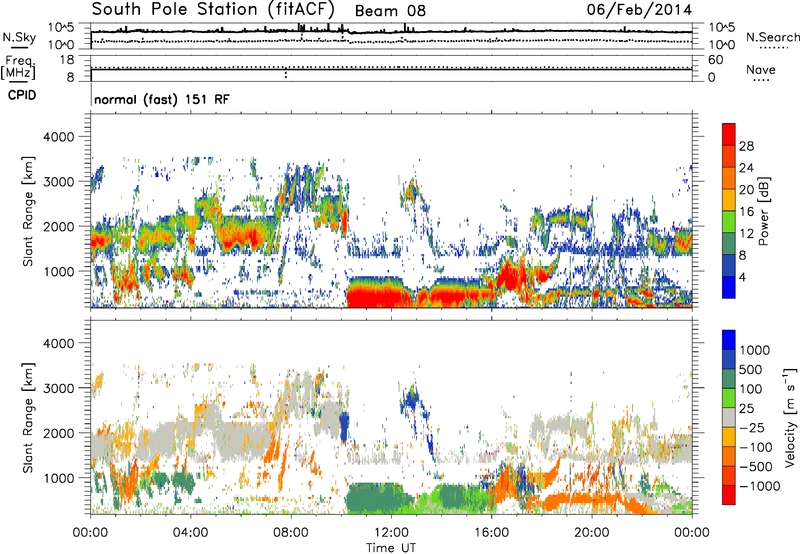The image size is (800, 554).
Task: Click the 'CPID' label
Action: coord(22,95)
